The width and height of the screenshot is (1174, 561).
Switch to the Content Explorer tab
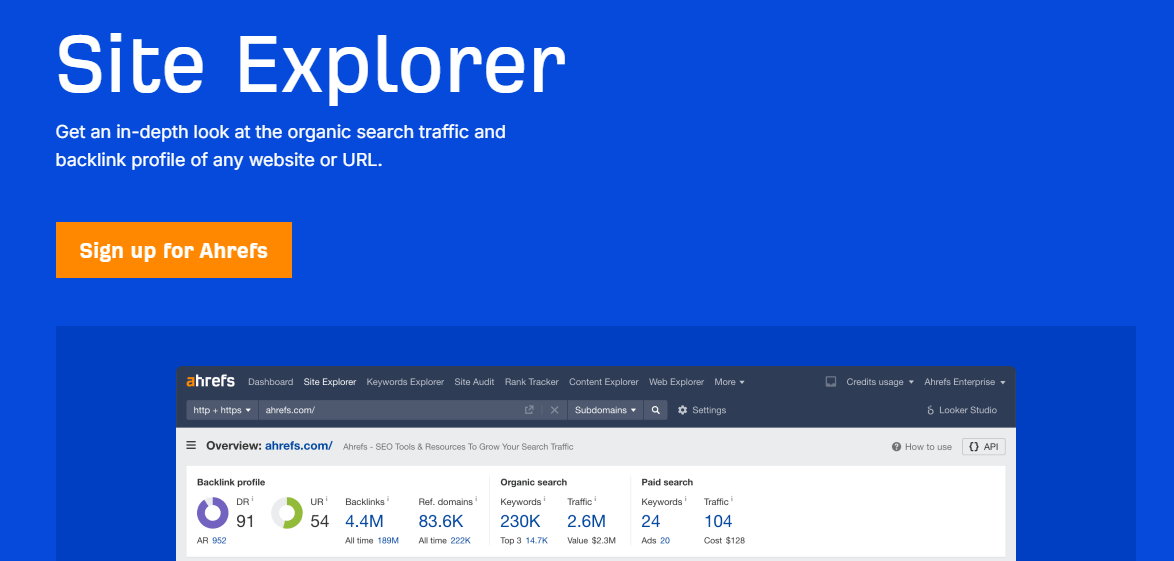click(603, 381)
